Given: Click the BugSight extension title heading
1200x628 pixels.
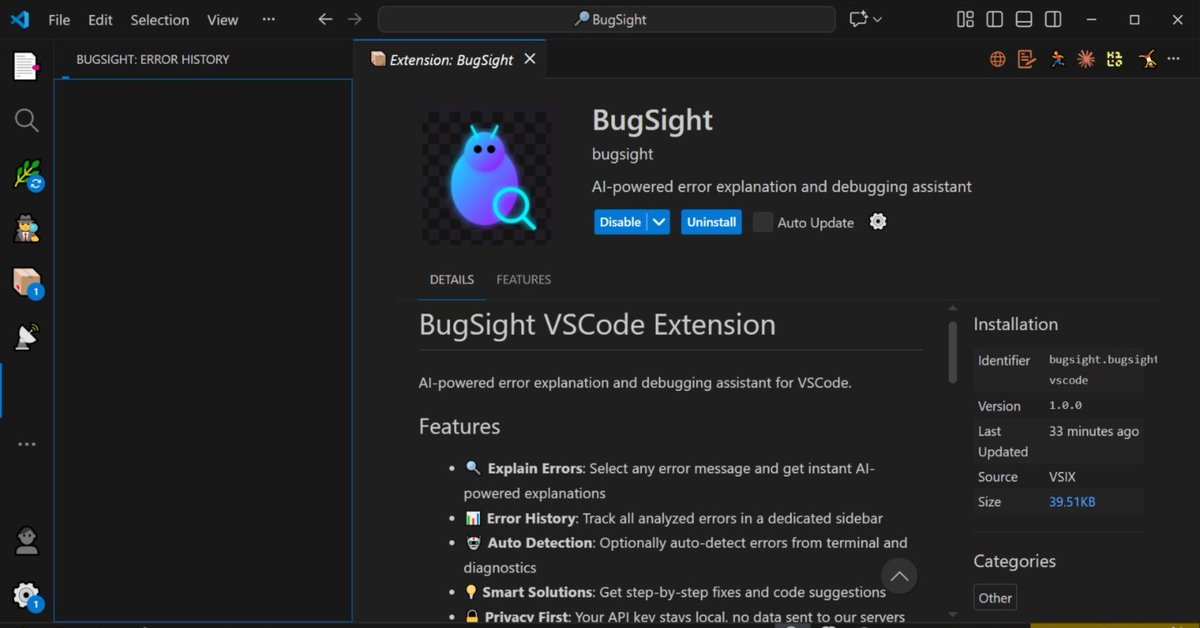Looking at the screenshot, I should click(652, 120).
